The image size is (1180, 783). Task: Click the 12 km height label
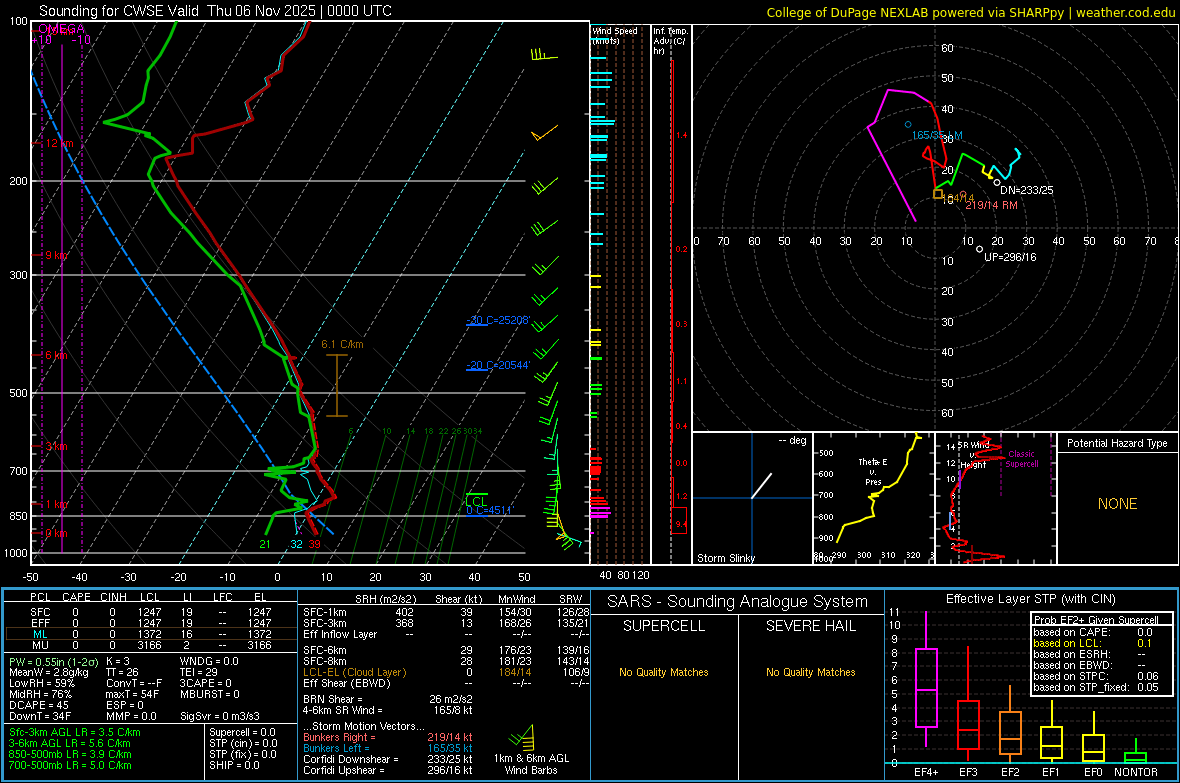pyautogui.click(x=60, y=143)
